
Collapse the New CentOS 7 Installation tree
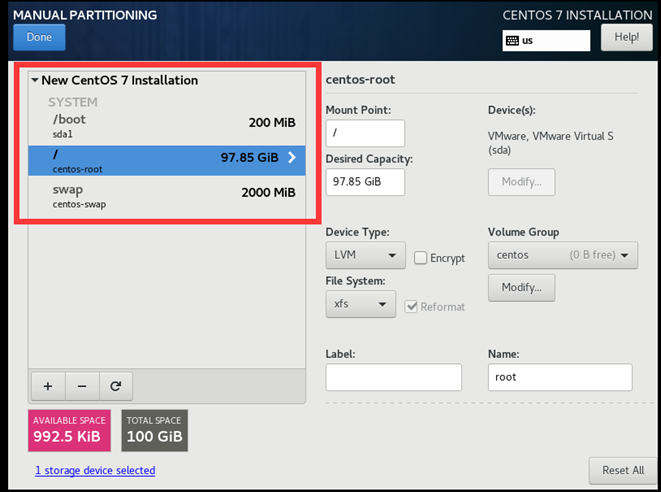[x=35, y=80]
